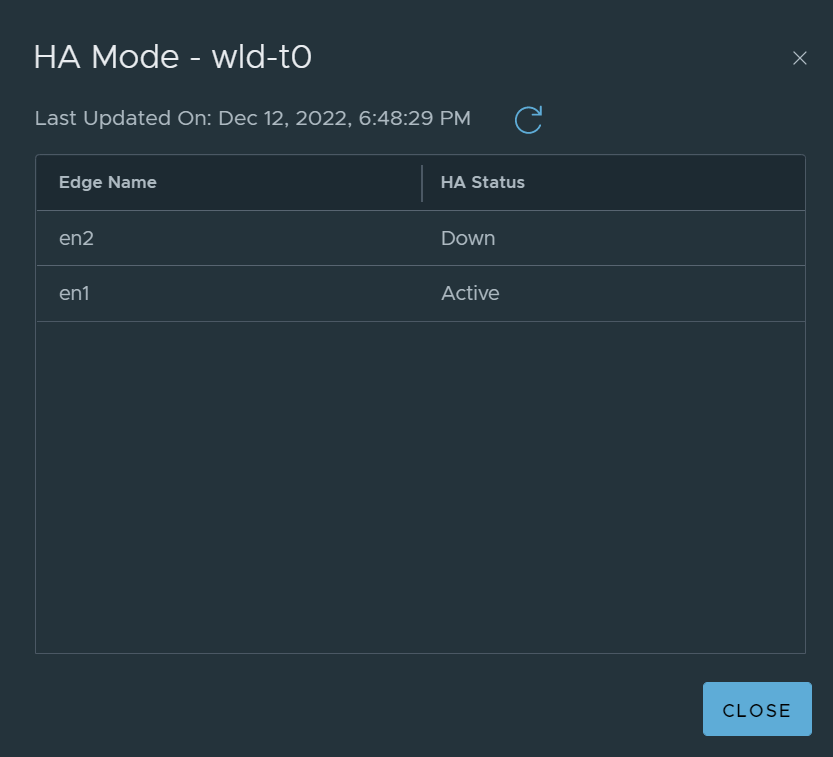
Task: Click the blue CLOSE button
Action: (757, 709)
